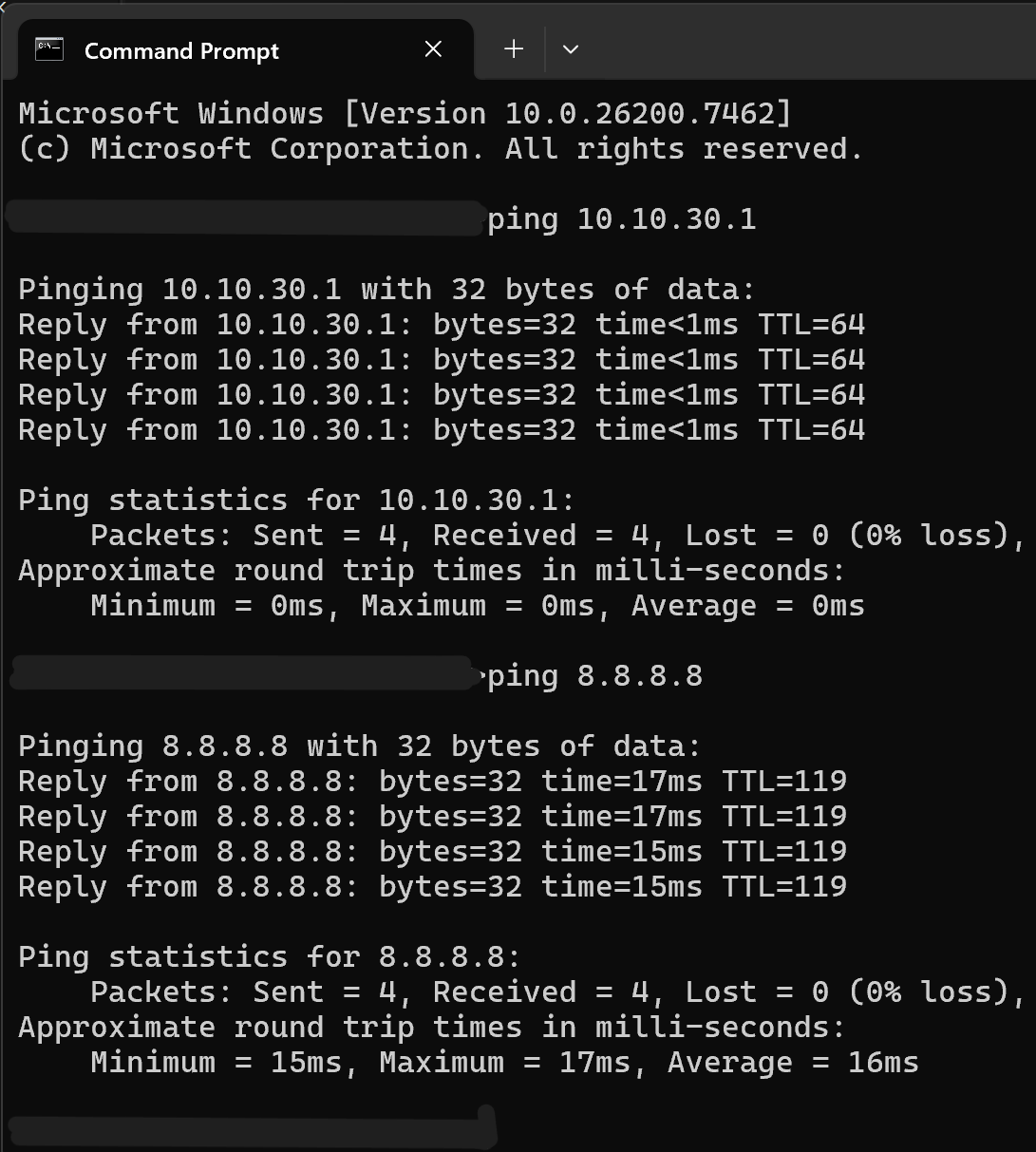Click the "Average = 0ms" value
Screen dimensions: 1036x1152
click(x=748, y=606)
